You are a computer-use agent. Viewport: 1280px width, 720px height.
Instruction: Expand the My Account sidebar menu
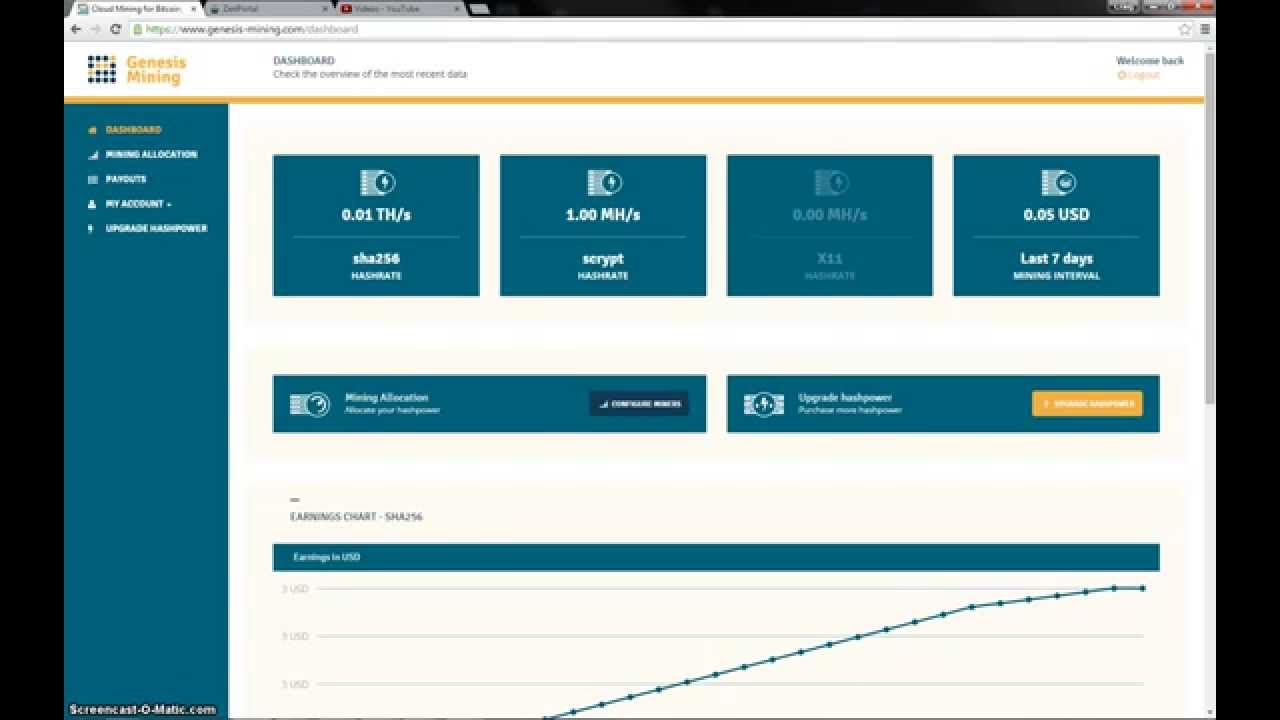(138, 204)
